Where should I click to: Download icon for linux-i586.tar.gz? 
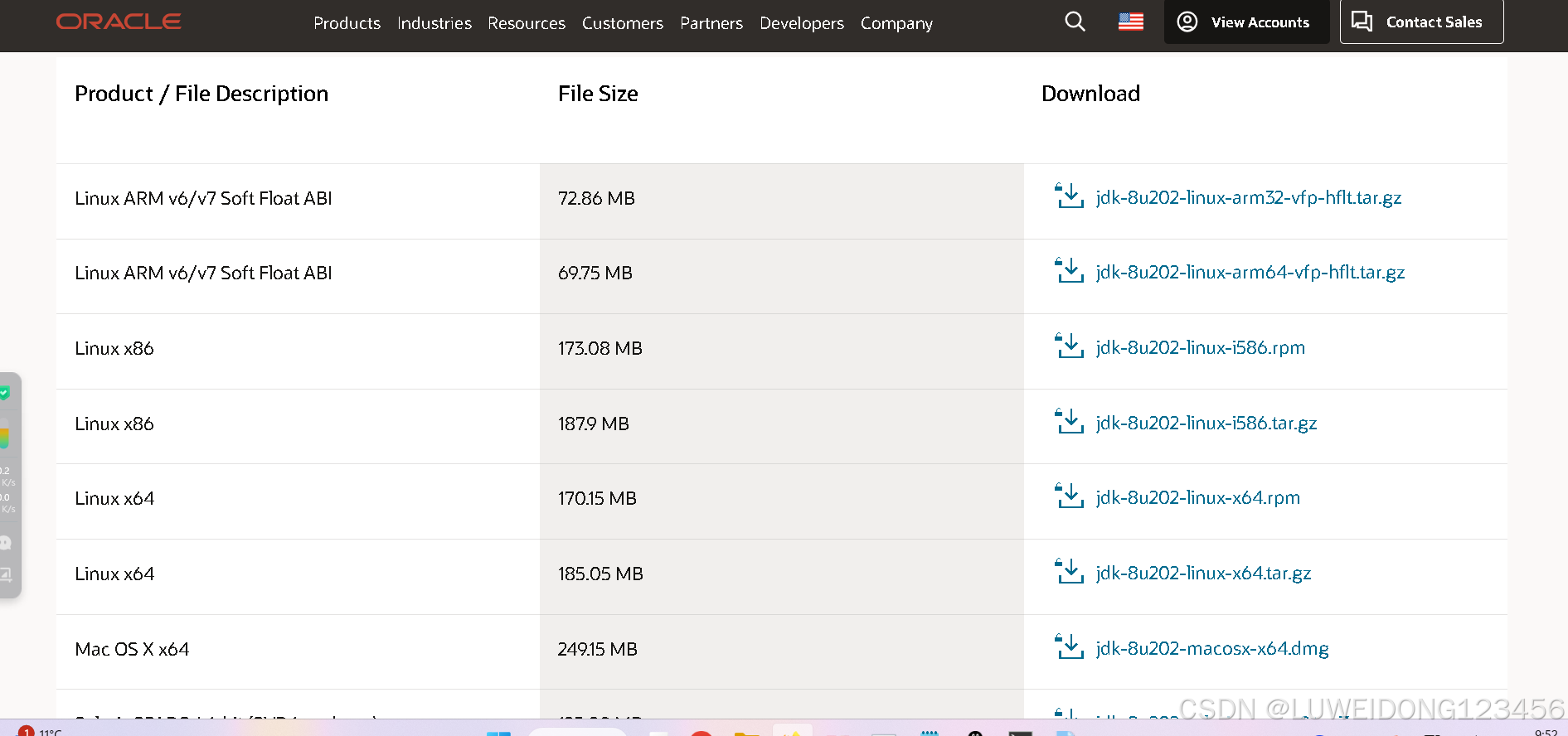point(1069,422)
